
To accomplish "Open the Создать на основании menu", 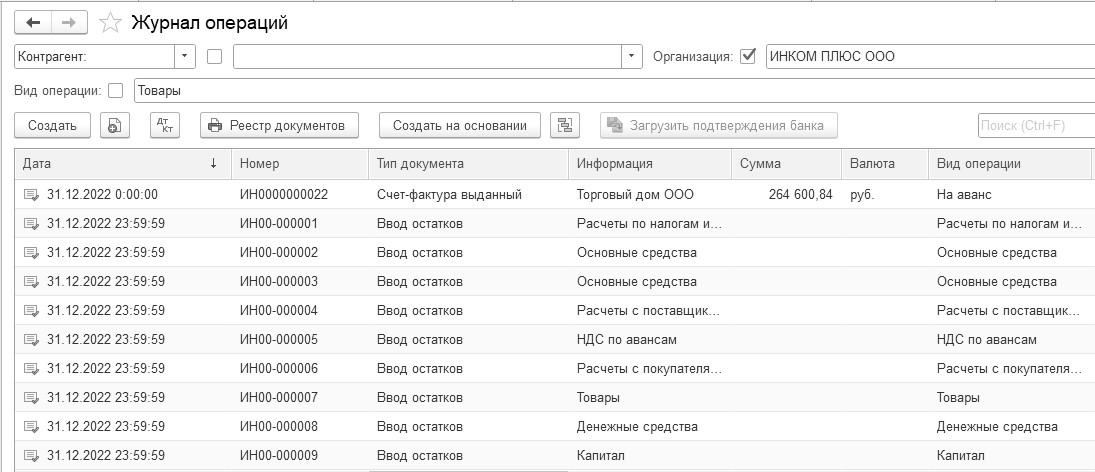I will click(459, 125).
